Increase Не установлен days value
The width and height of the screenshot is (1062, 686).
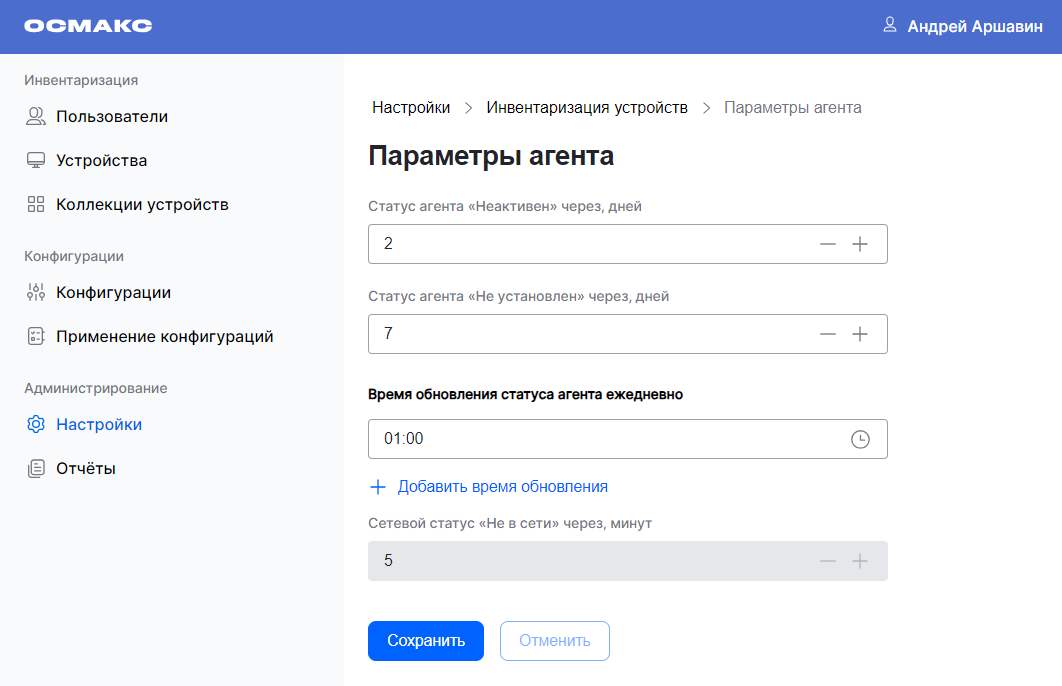coord(861,333)
